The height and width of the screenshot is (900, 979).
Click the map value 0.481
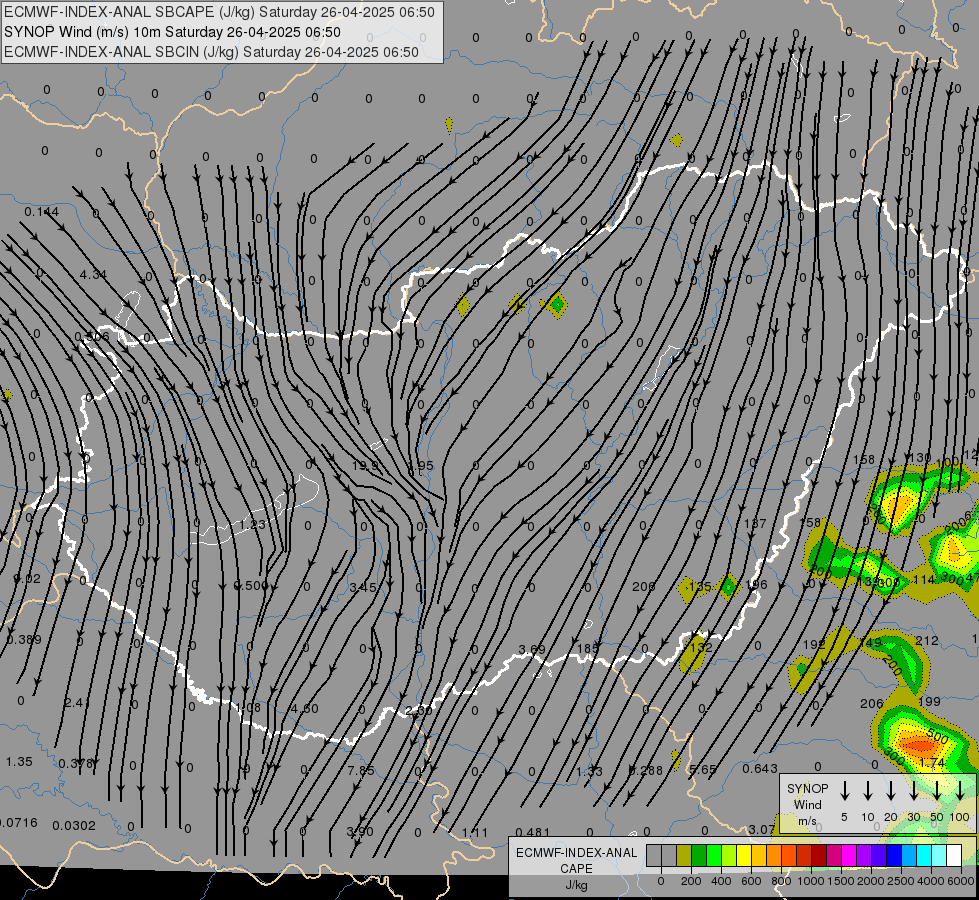point(533,833)
